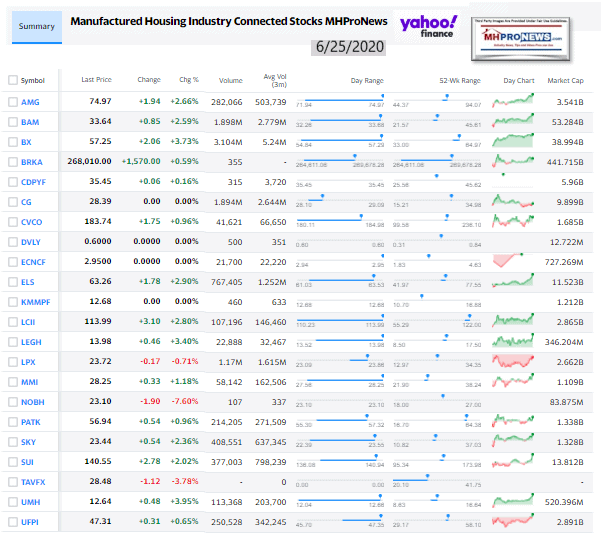Tick the checkbox beside AMG
The width and height of the screenshot is (603, 534).
(12, 101)
